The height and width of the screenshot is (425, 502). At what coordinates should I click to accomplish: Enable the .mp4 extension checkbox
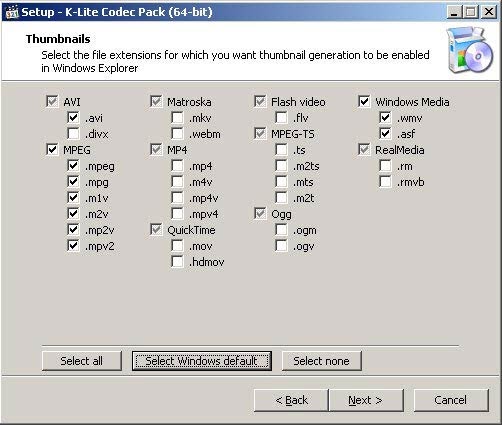pyautogui.click(x=177, y=165)
